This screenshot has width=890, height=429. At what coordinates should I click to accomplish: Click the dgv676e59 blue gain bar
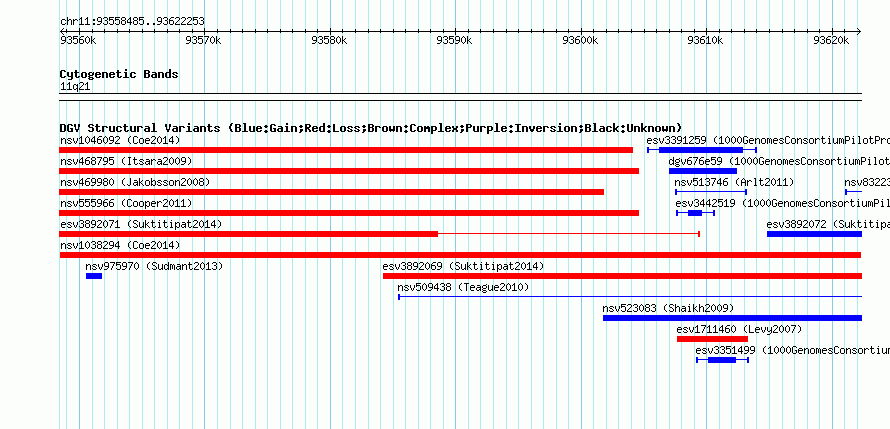pyautogui.click(x=703, y=171)
